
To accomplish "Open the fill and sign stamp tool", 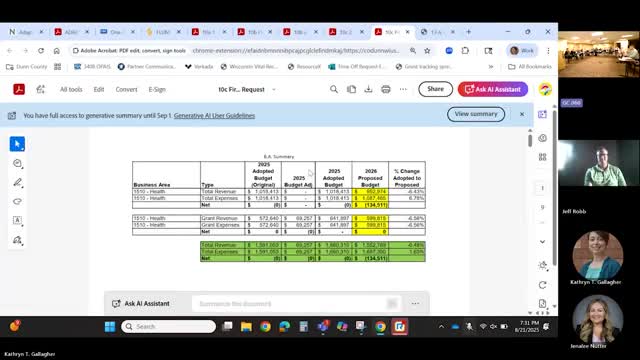I will pyautogui.click(x=17, y=240).
